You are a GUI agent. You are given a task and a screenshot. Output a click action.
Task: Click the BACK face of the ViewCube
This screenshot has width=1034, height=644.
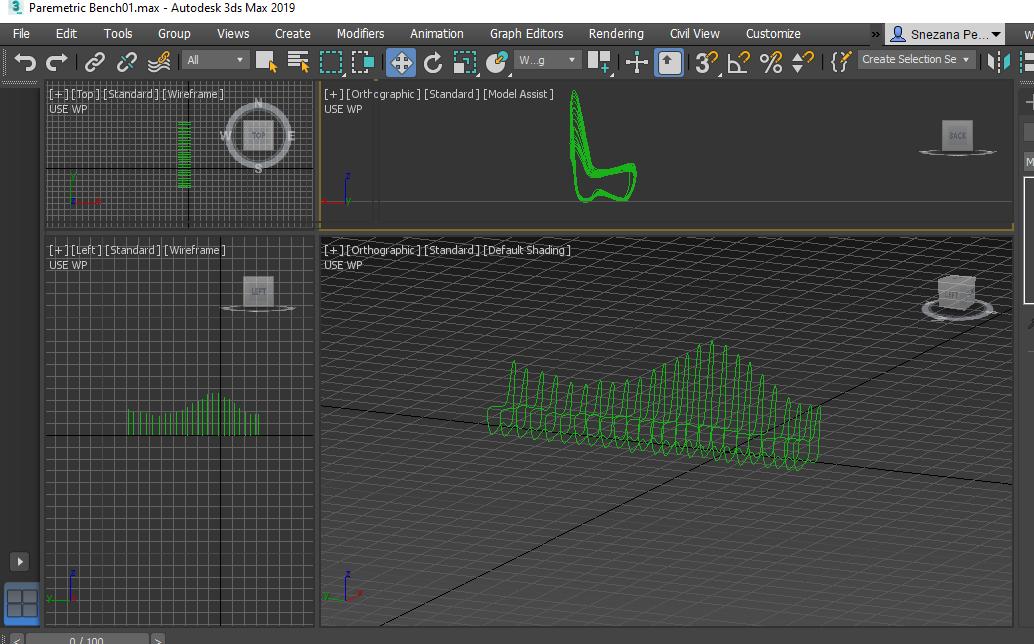click(x=957, y=136)
